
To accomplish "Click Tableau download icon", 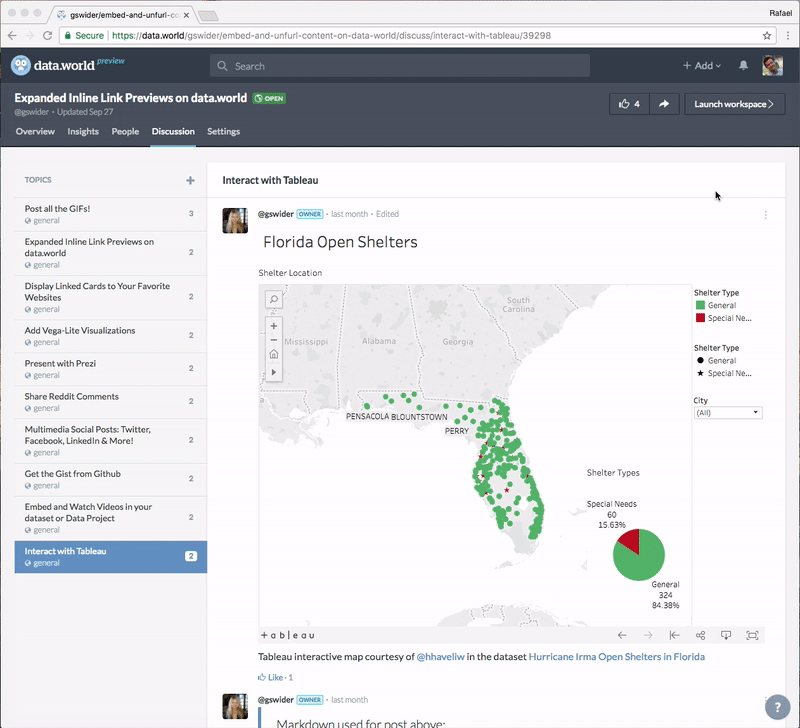I will 726,635.
